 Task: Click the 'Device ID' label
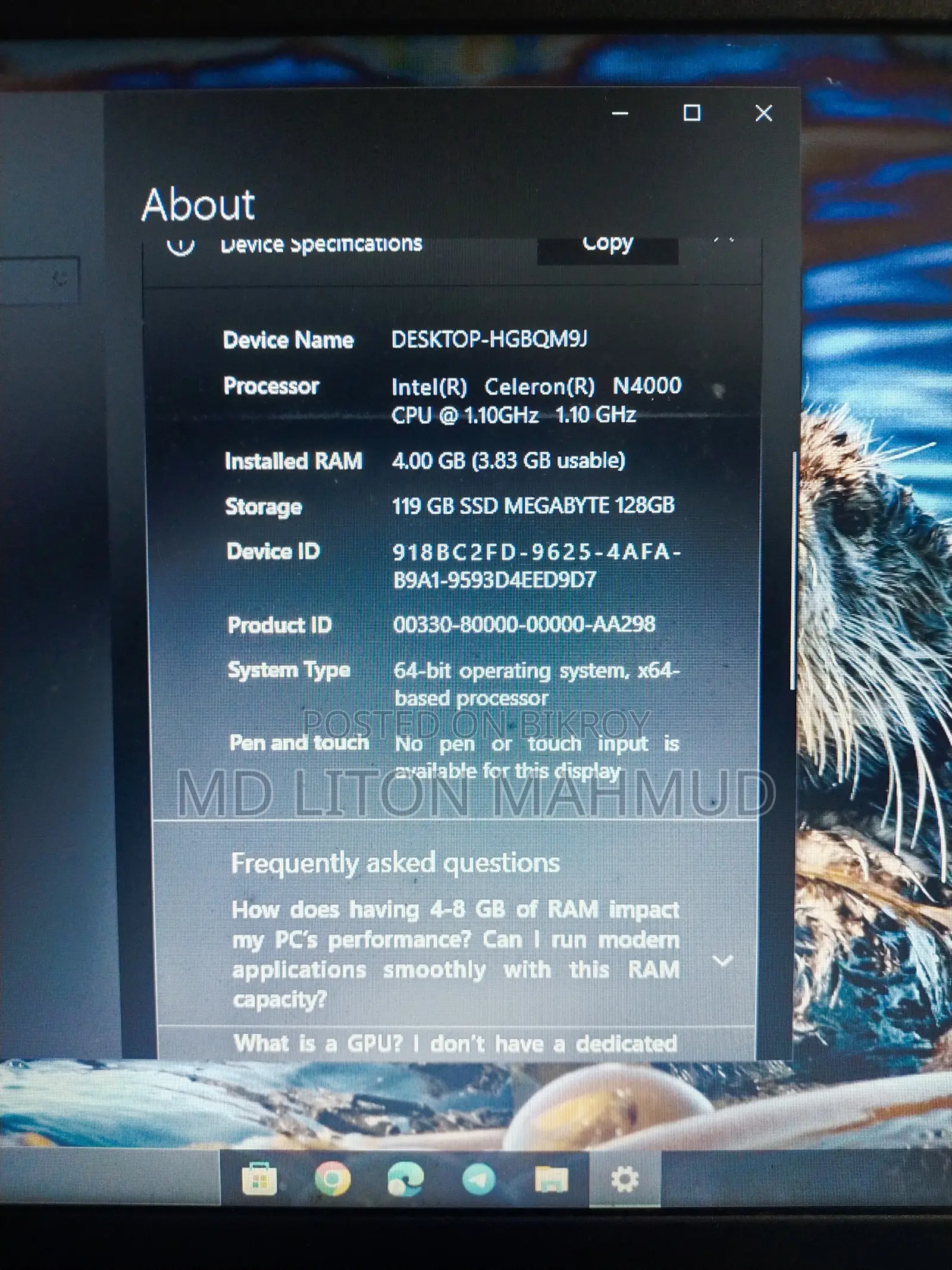point(273,552)
